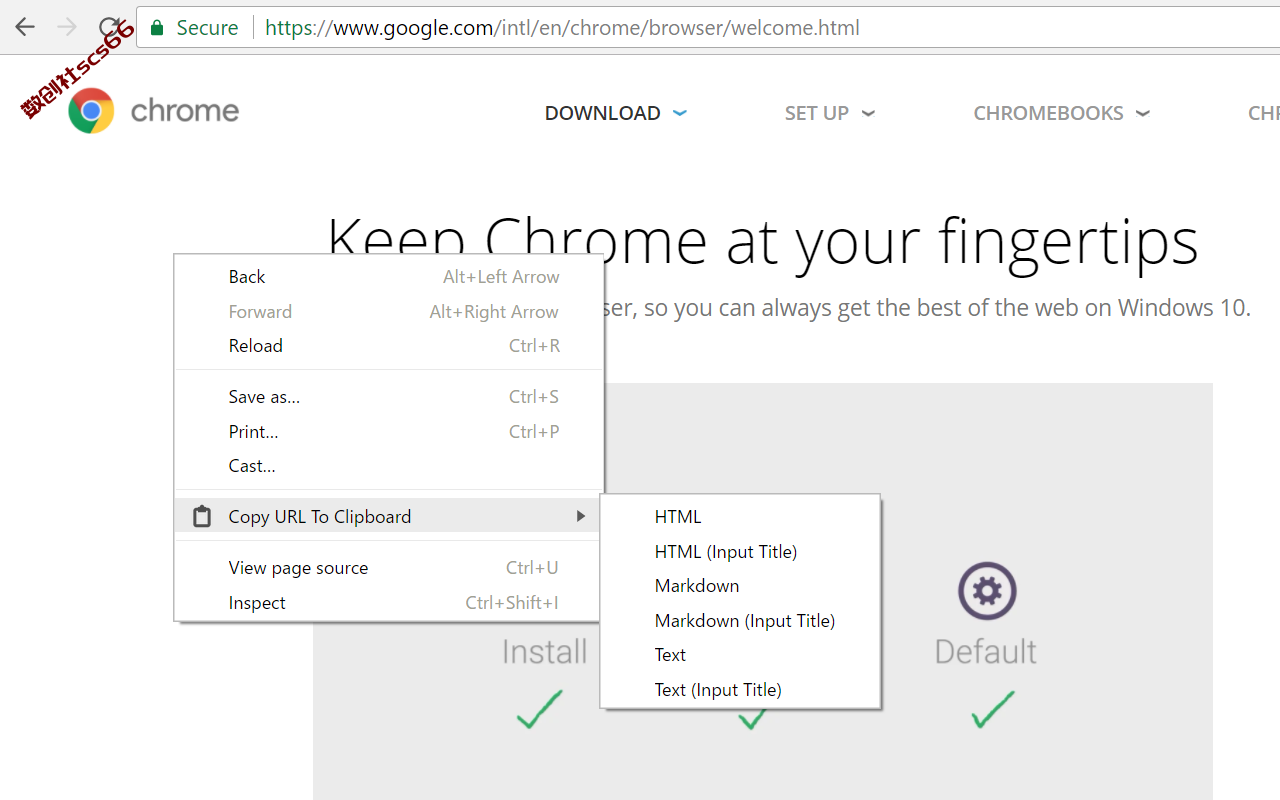Choose View page source menu entry

[x=389, y=568]
